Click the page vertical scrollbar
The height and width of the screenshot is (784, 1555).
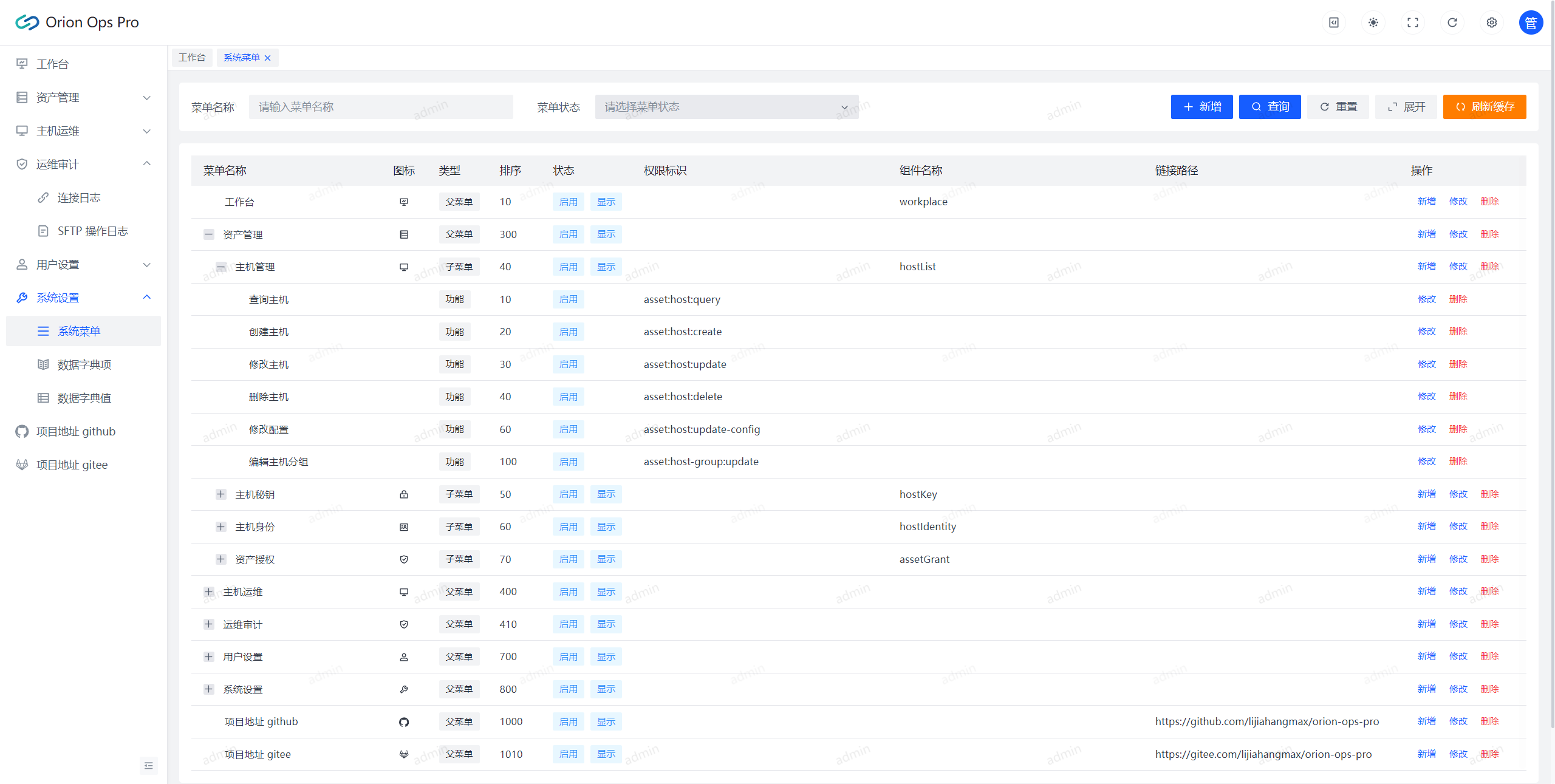[1552, 364]
